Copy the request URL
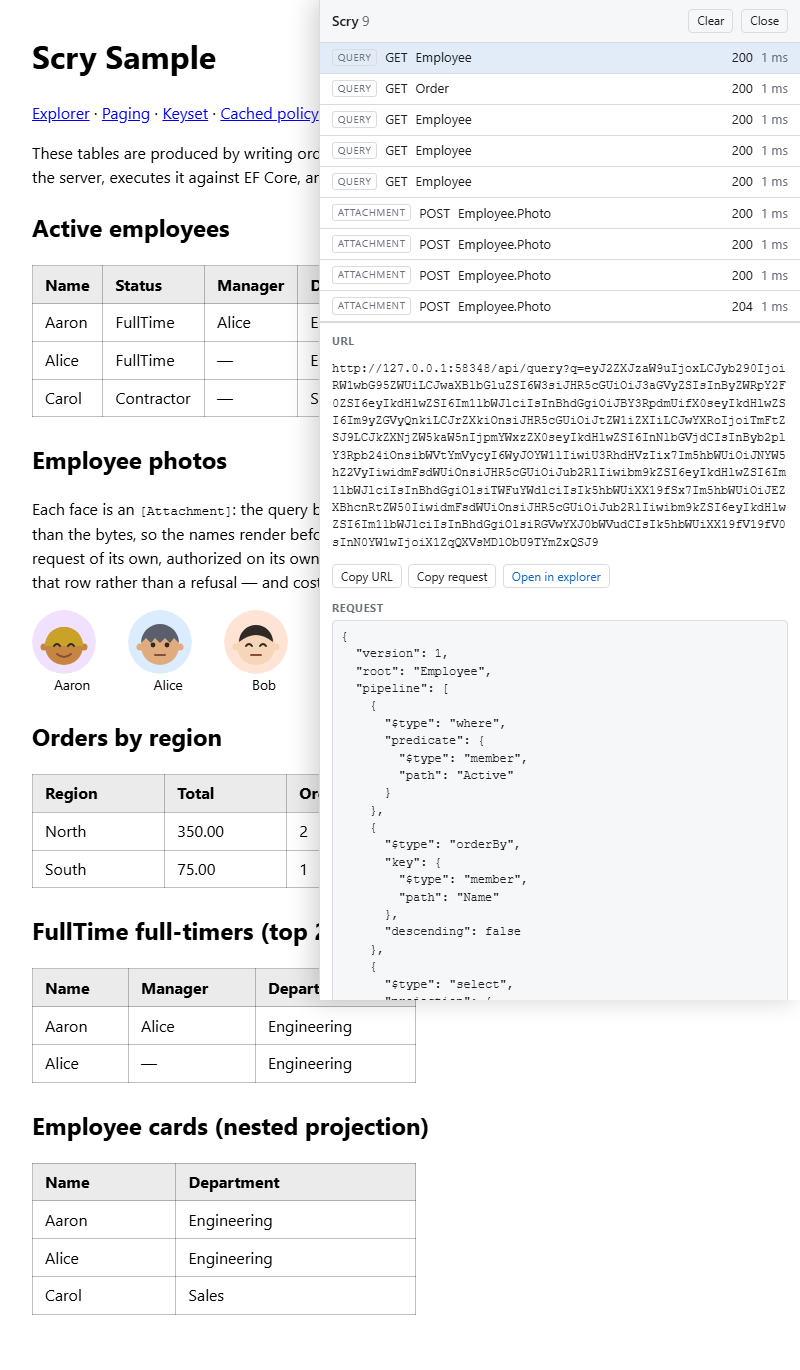The image size is (800, 1370). pyautogui.click(x=367, y=576)
